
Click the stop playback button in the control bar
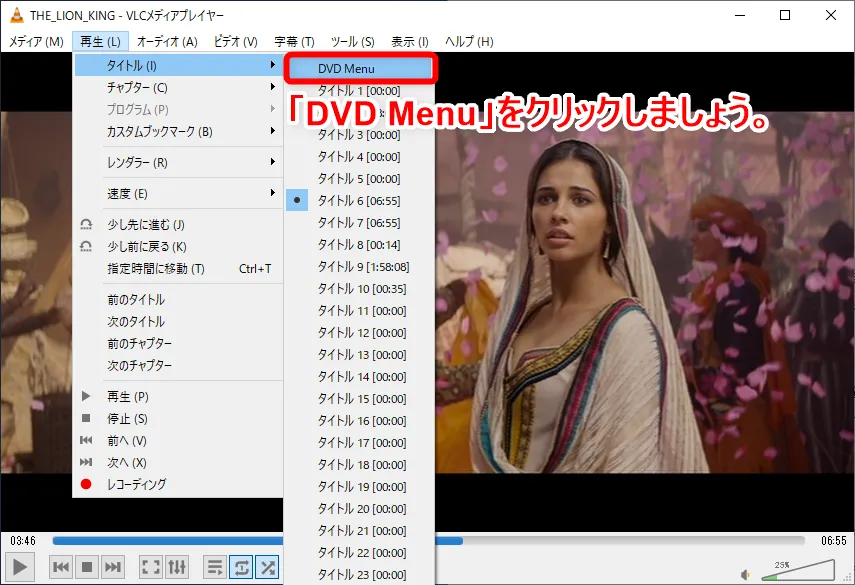point(87,568)
